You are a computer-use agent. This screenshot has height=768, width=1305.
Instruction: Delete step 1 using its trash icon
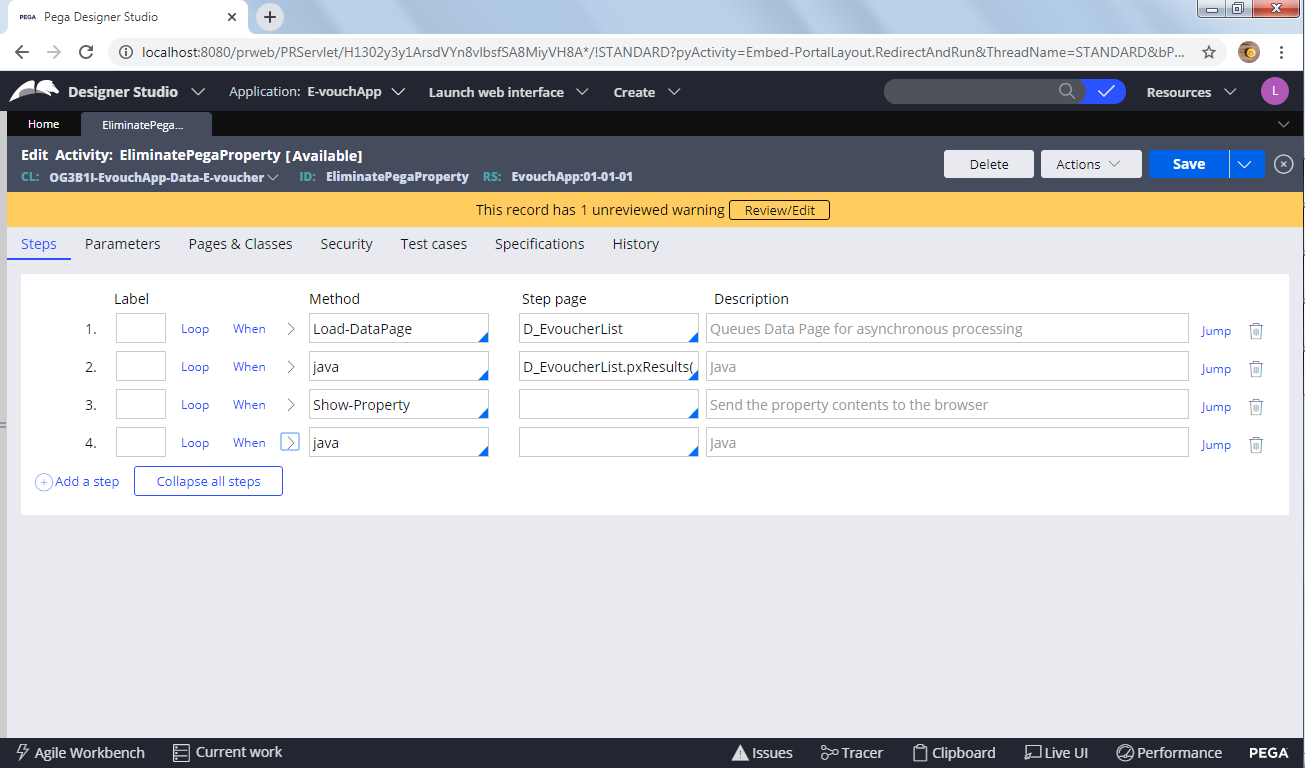pos(1256,330)
